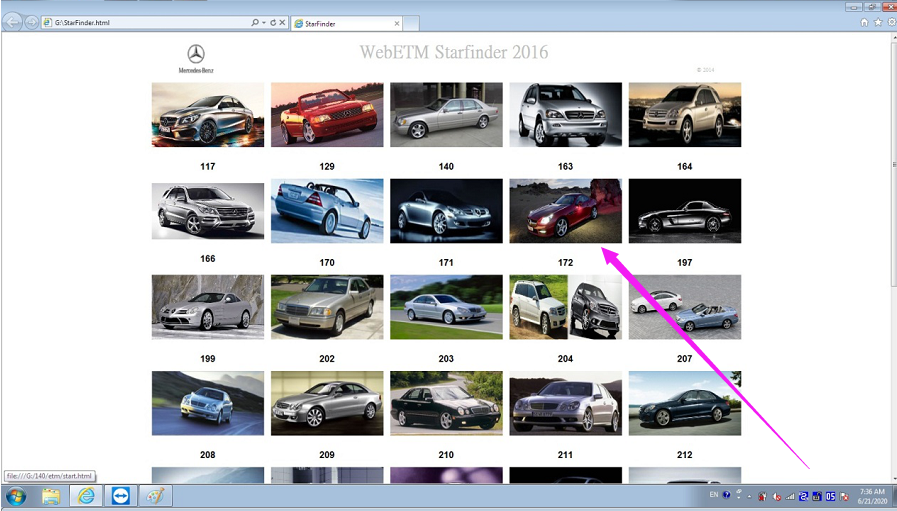Screen dimensions: 897x511
Task: Click the EN language indicator
Action: (x=714, y=494)
